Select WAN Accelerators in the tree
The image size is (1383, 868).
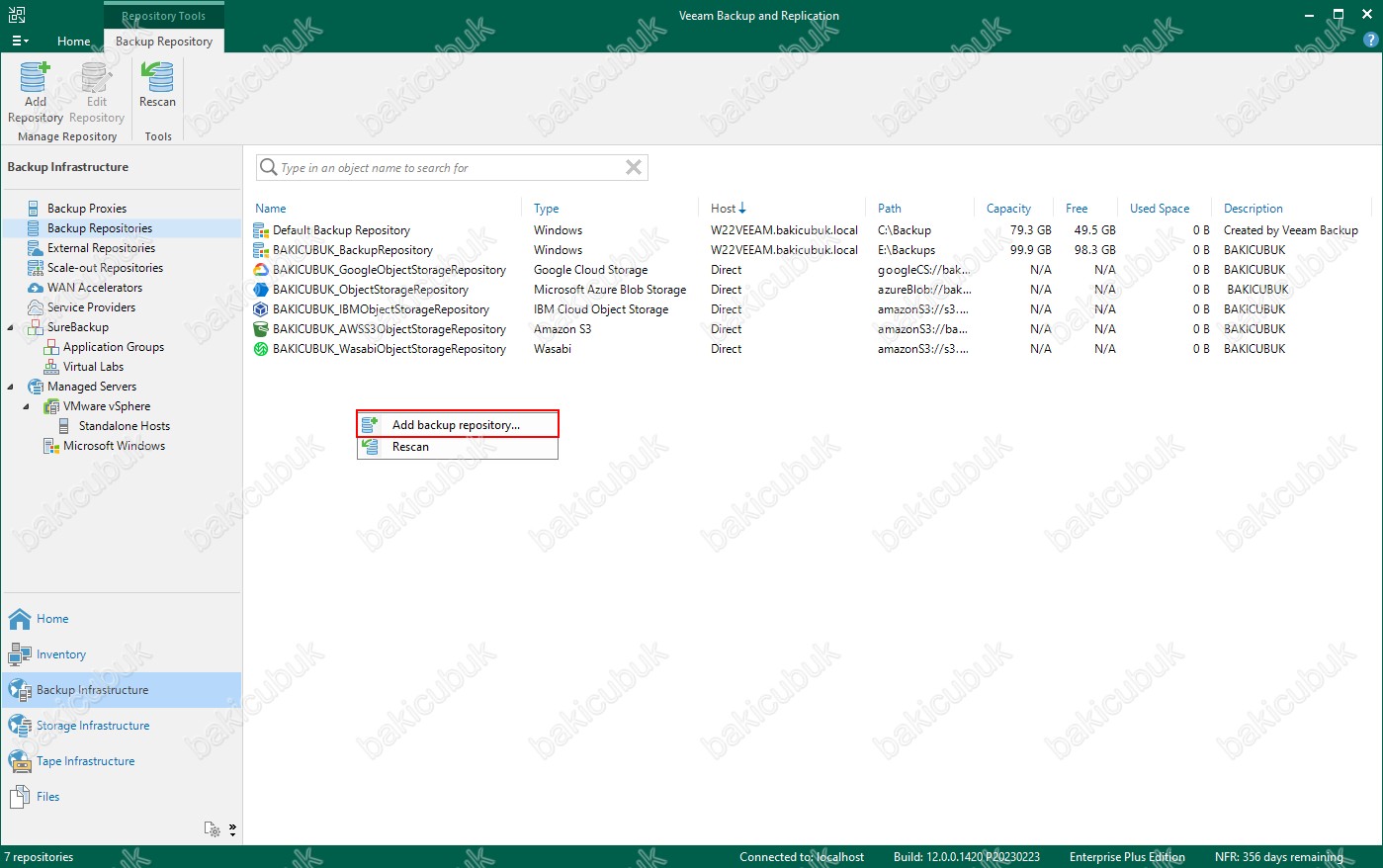95,288
